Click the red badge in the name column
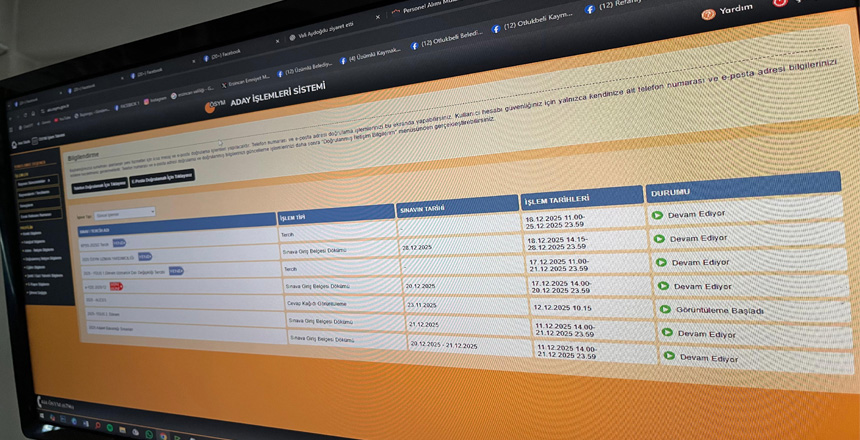Screen dimensions: 860x440 (x=115, y=286)
